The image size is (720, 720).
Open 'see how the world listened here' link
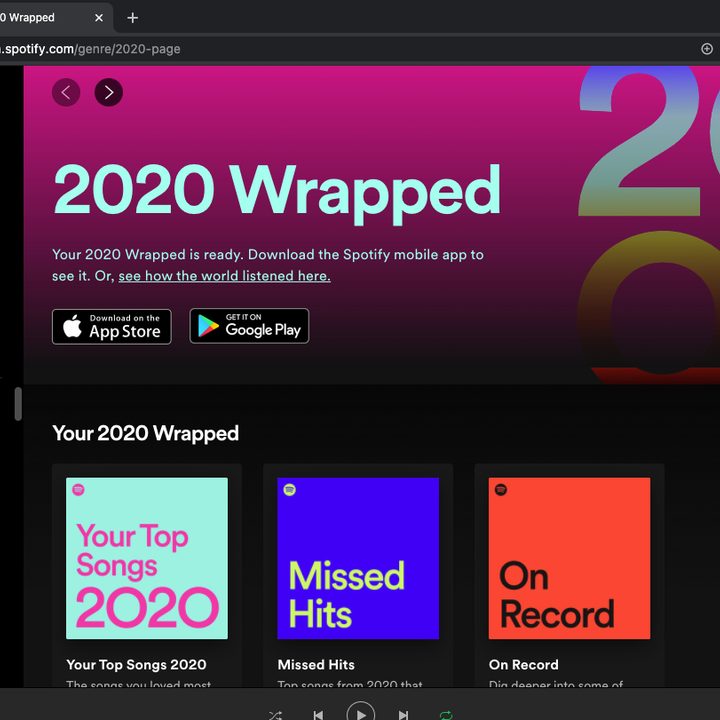(225, 276)
